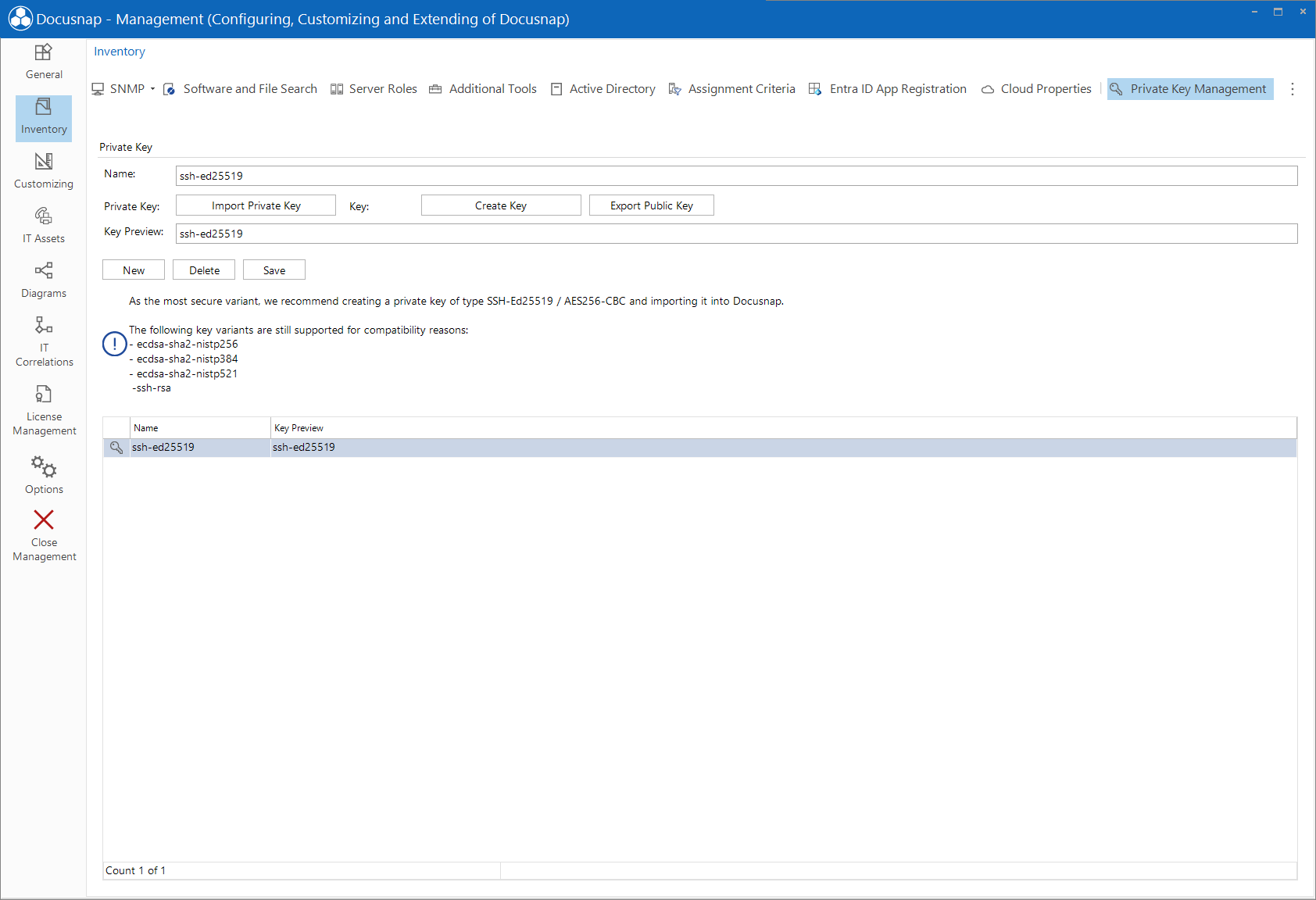Open License Management

click(43, 409)
